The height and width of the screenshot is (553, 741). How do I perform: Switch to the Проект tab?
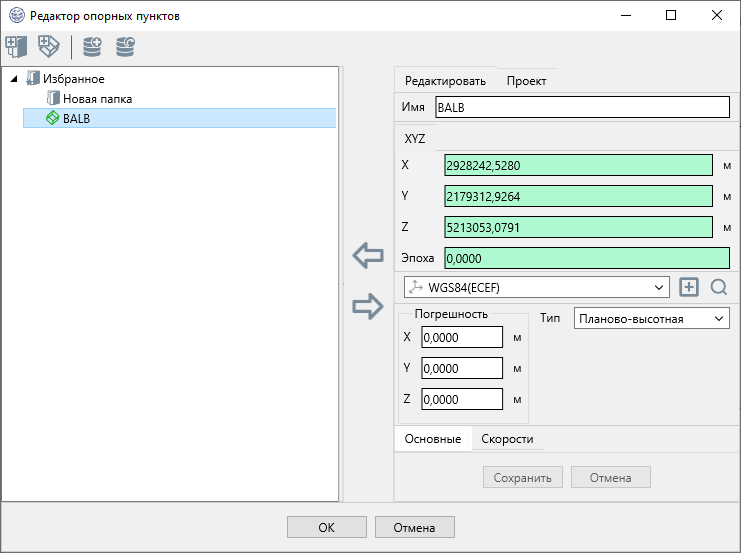coord(525,81)
